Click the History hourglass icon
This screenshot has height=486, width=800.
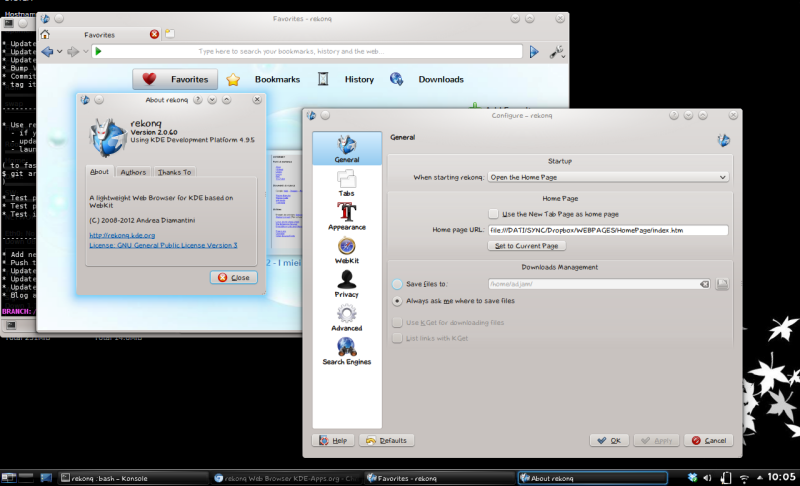click(323, 79)
